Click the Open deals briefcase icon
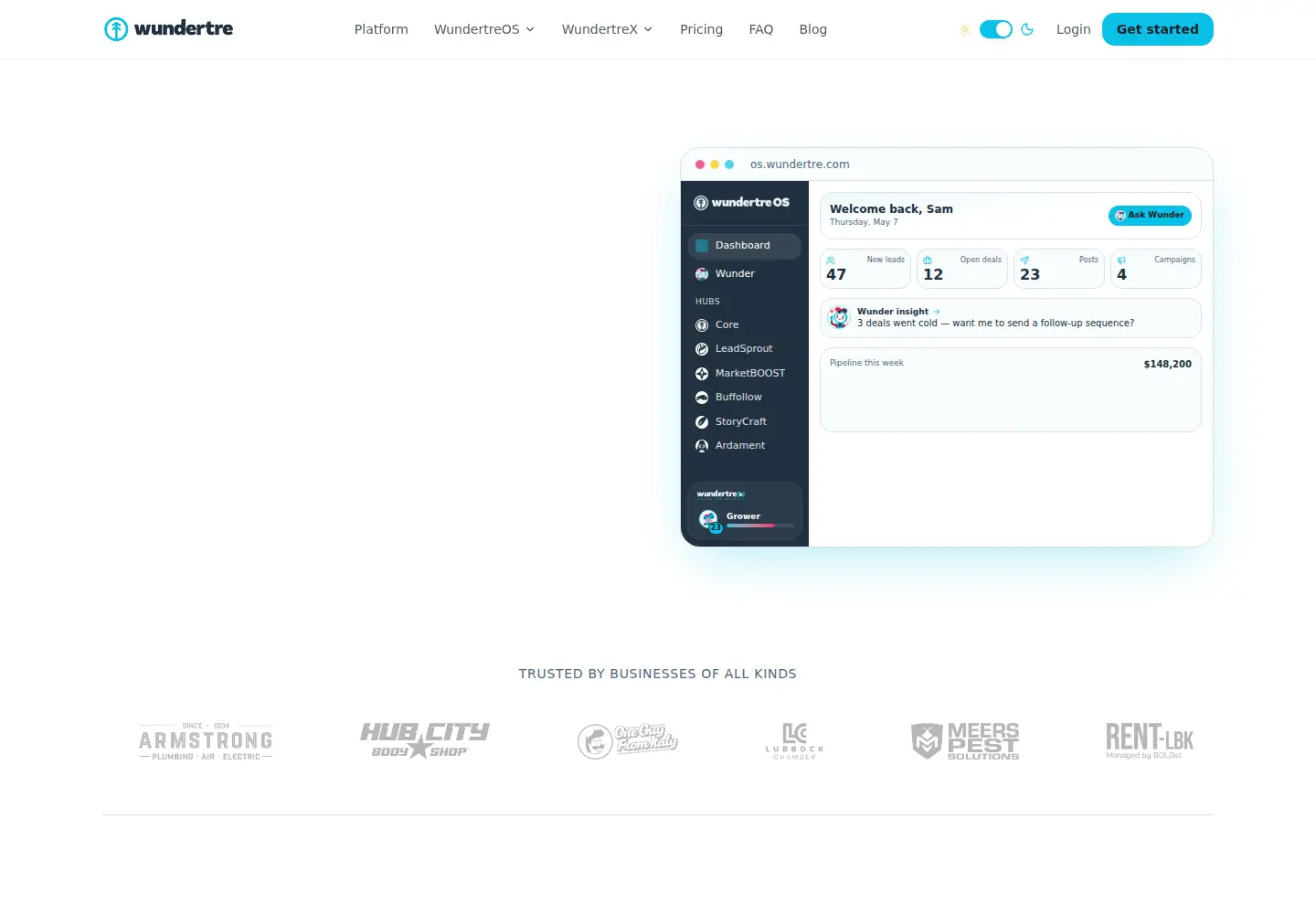1316x914 pixels. 928,260
